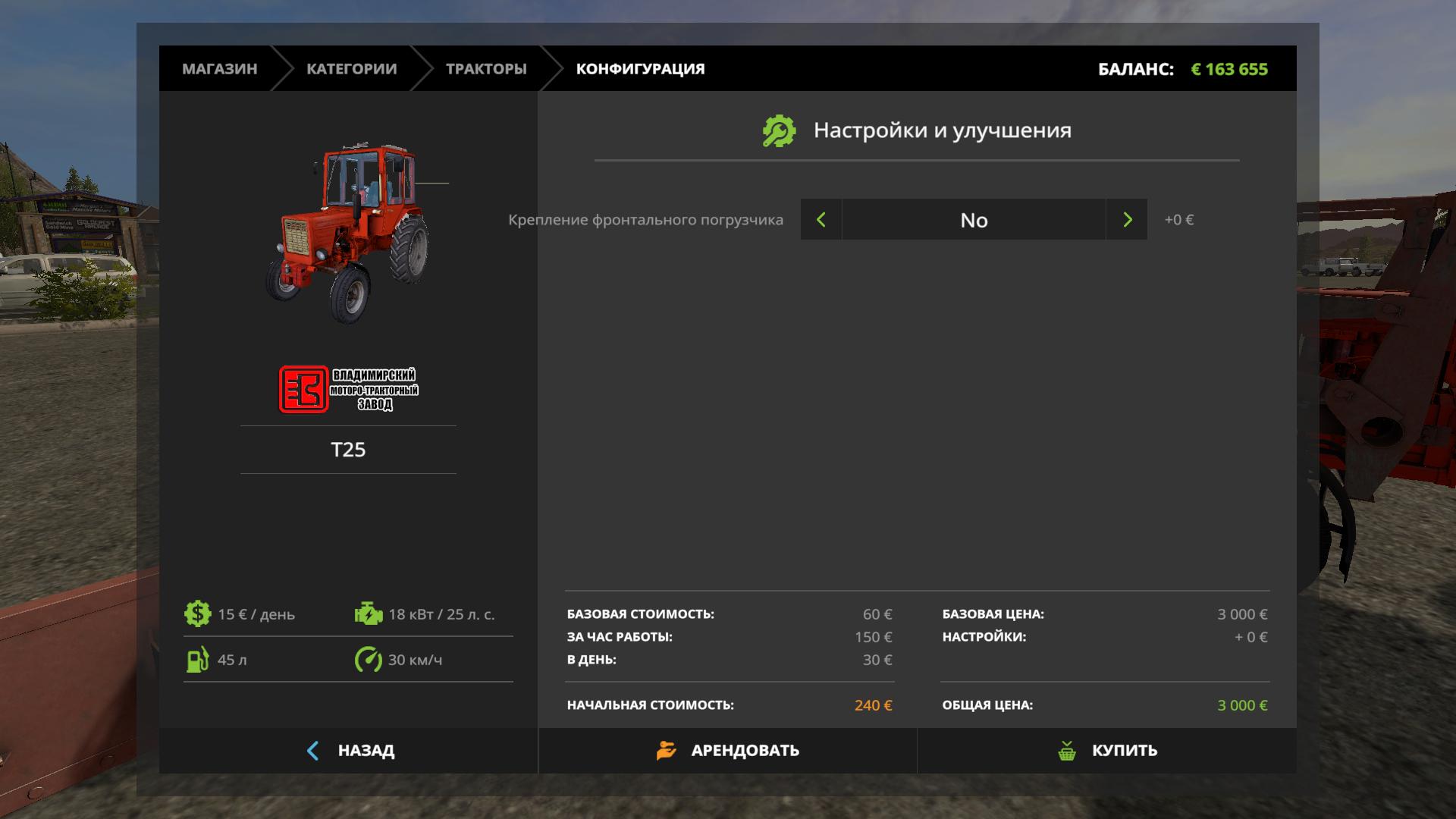Click the T25 model name text
This screenshot has height=819, width=1456.
348,450
